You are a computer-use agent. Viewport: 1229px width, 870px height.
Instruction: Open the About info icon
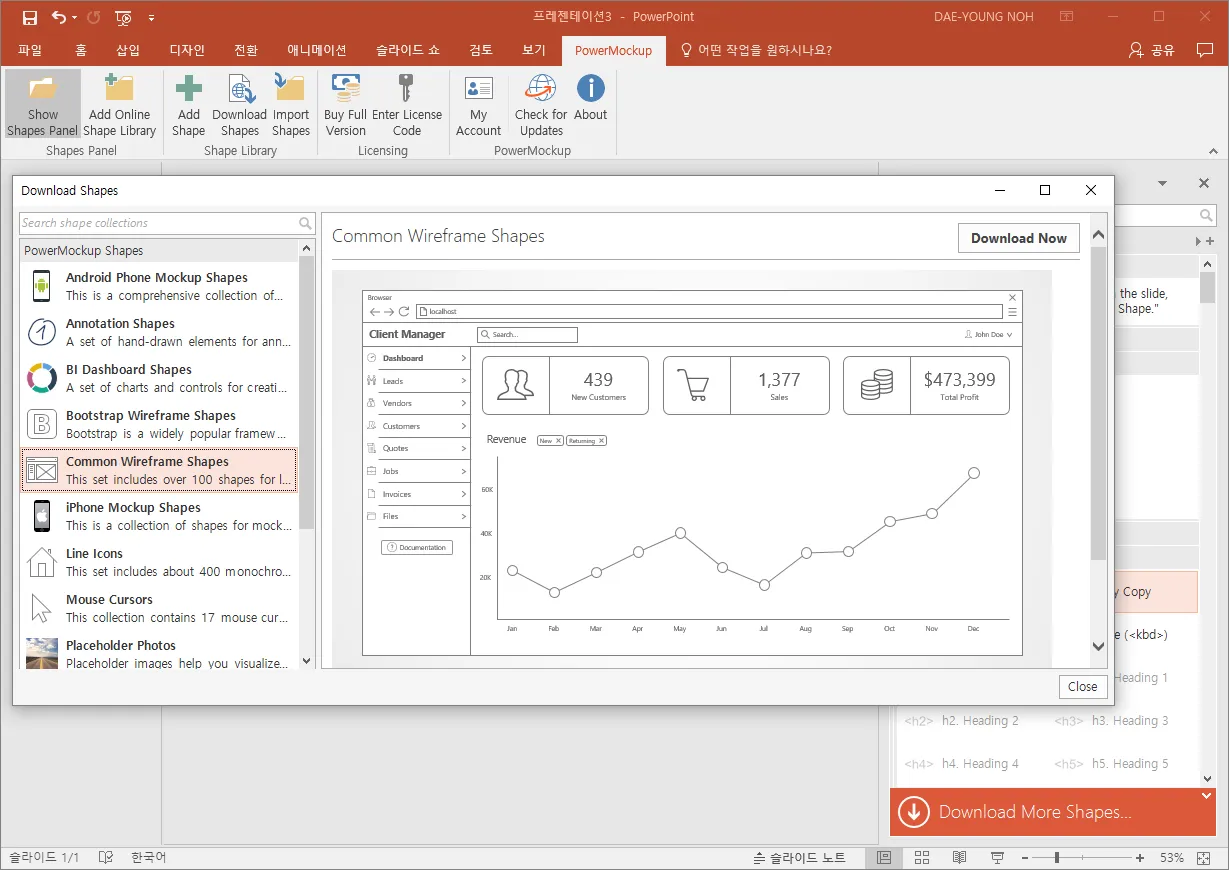(x=590, y=90)
